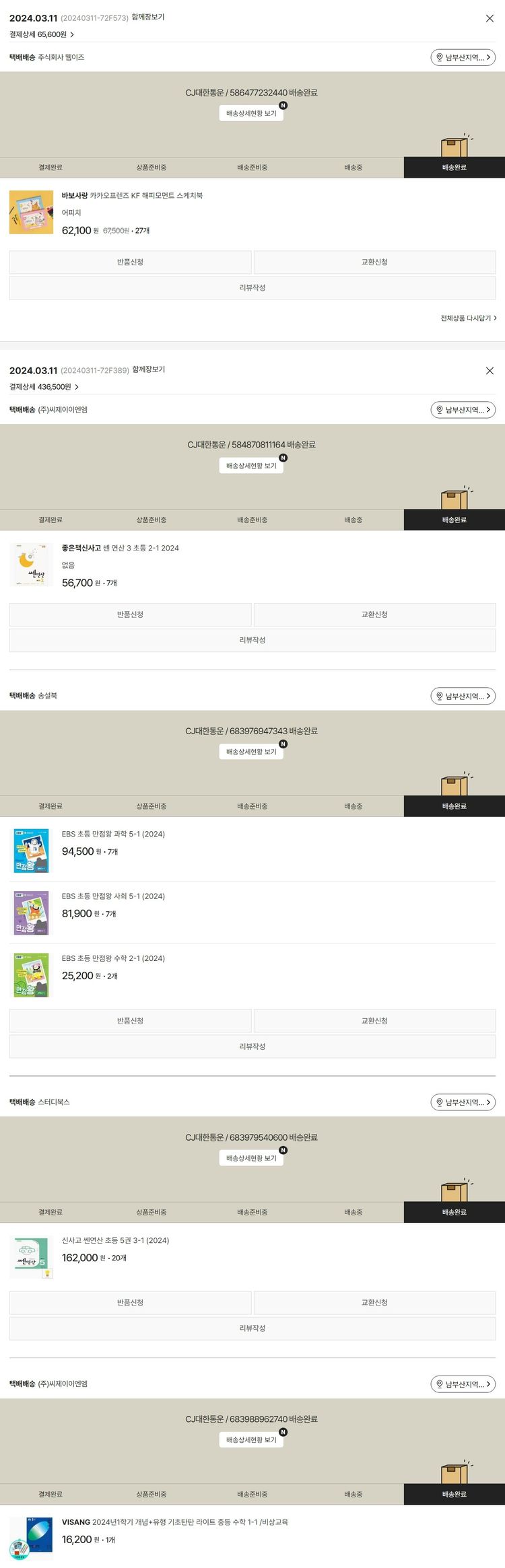Click 함께장보기 on first order
This screenshot has height=1568, width=505.
coord(147,17)
